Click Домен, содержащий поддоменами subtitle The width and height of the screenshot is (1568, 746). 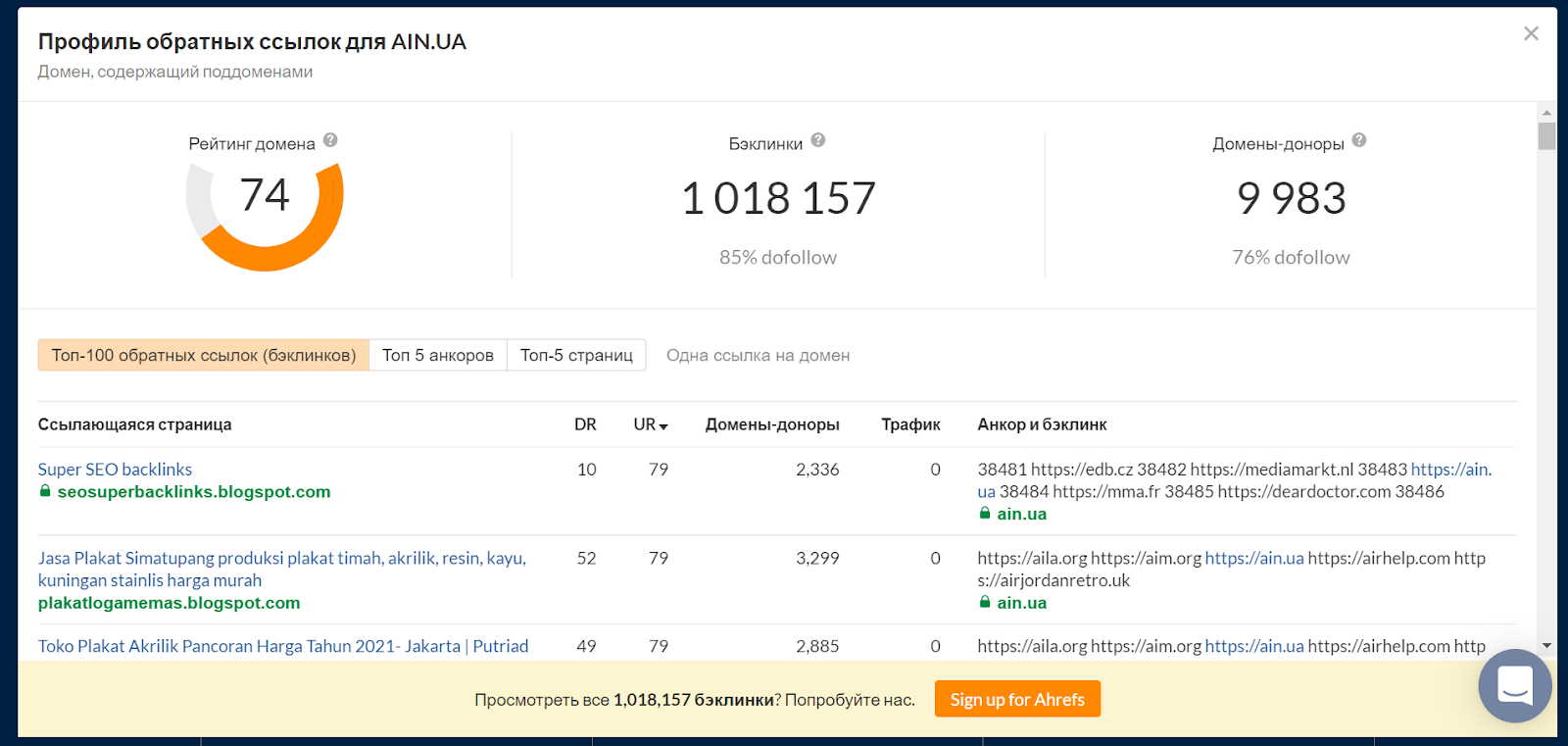pyautogui.click(x=175, y=72)
